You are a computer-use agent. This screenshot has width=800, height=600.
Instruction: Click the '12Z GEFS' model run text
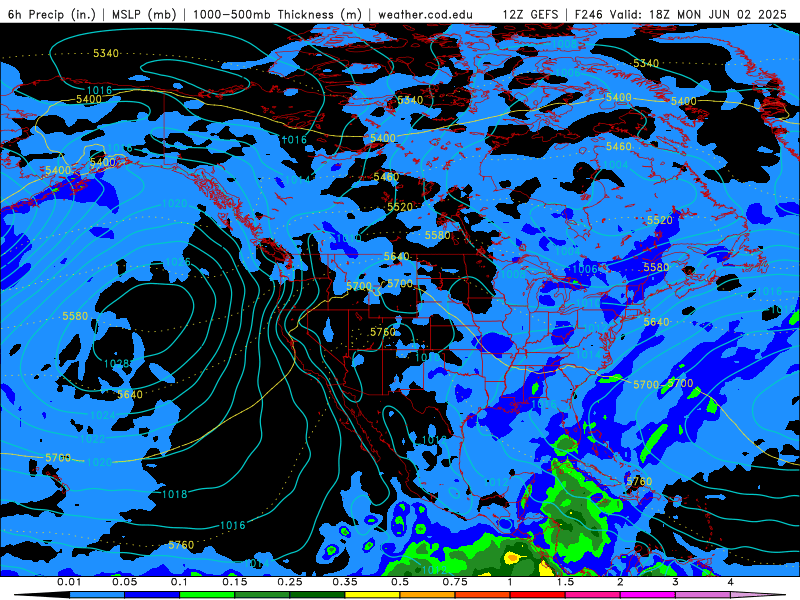click(531, 14)
